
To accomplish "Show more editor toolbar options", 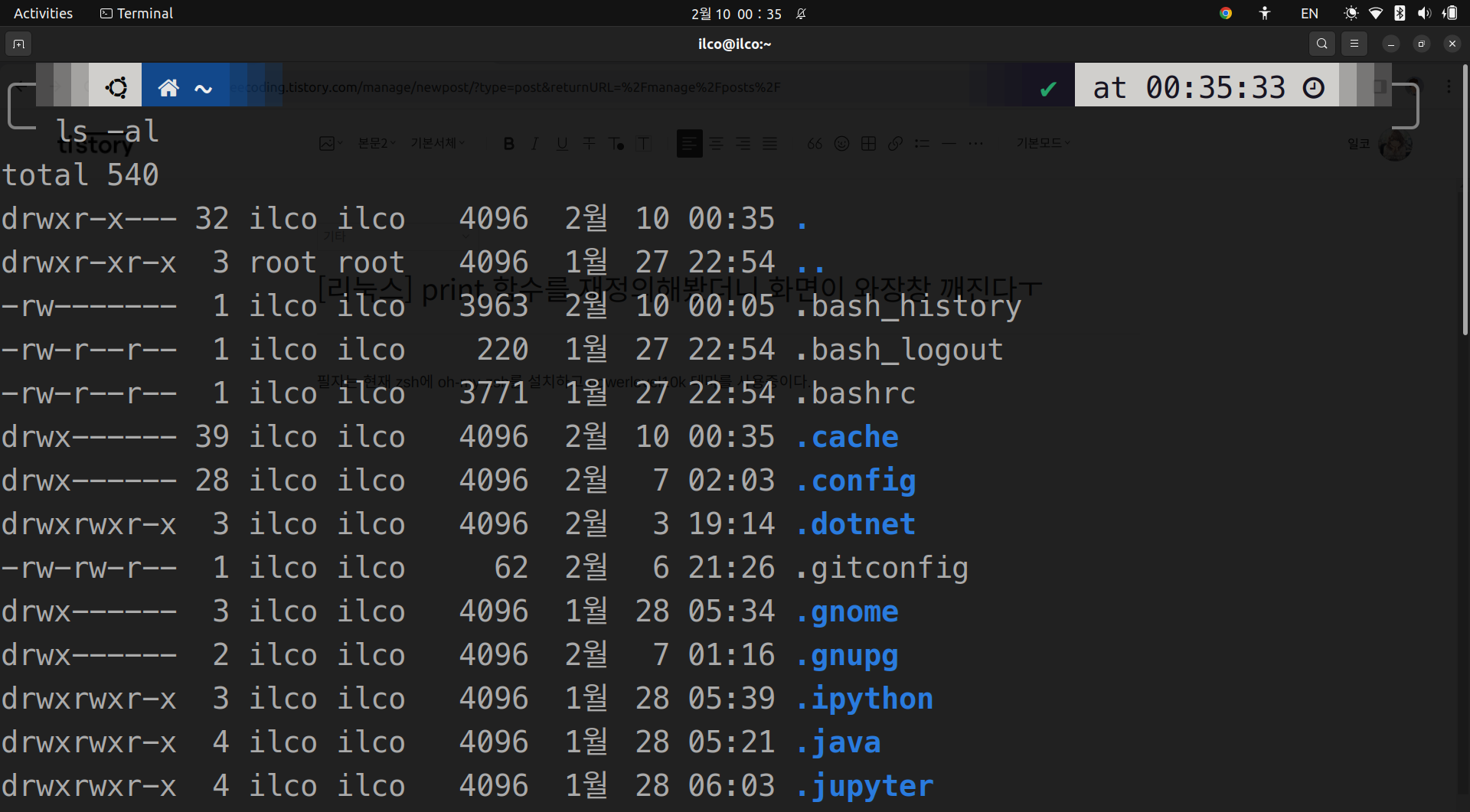I will click(975, 143).
